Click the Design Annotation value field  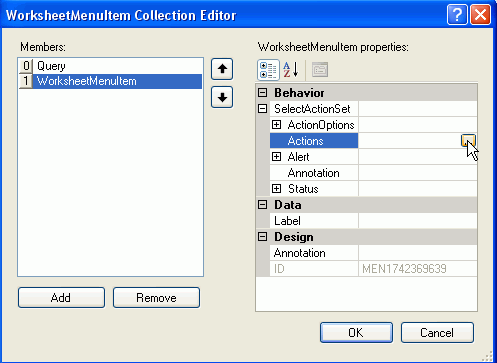click(x=418, y=253)
